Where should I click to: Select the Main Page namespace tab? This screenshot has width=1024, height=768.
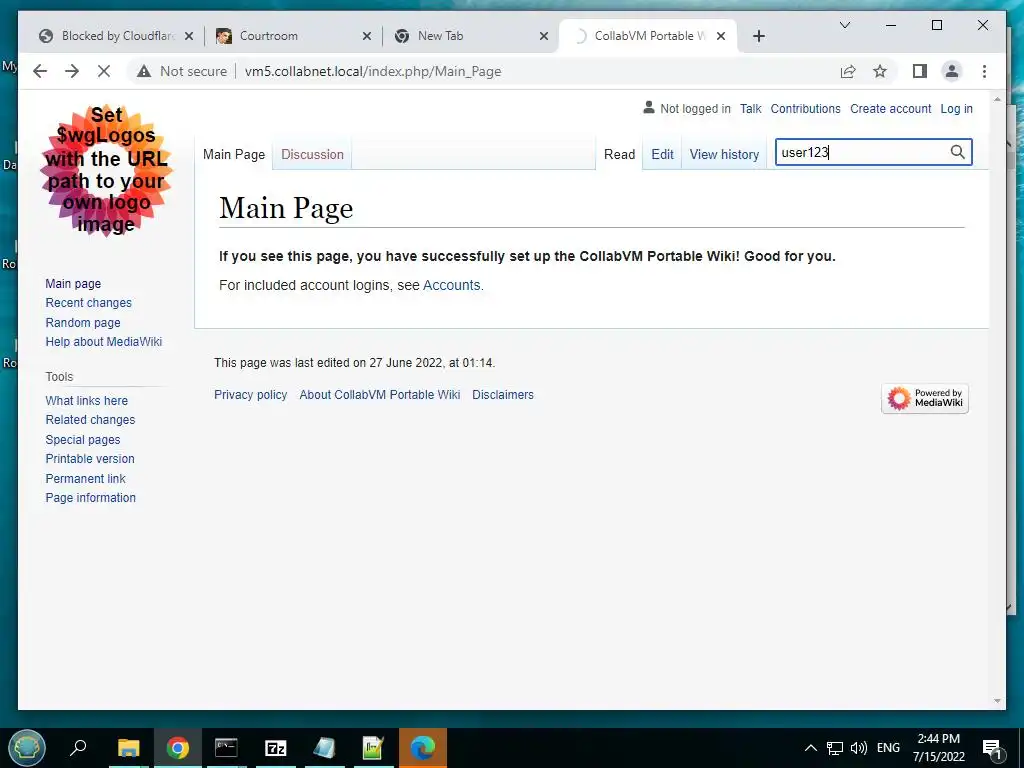tap(234, 155)
